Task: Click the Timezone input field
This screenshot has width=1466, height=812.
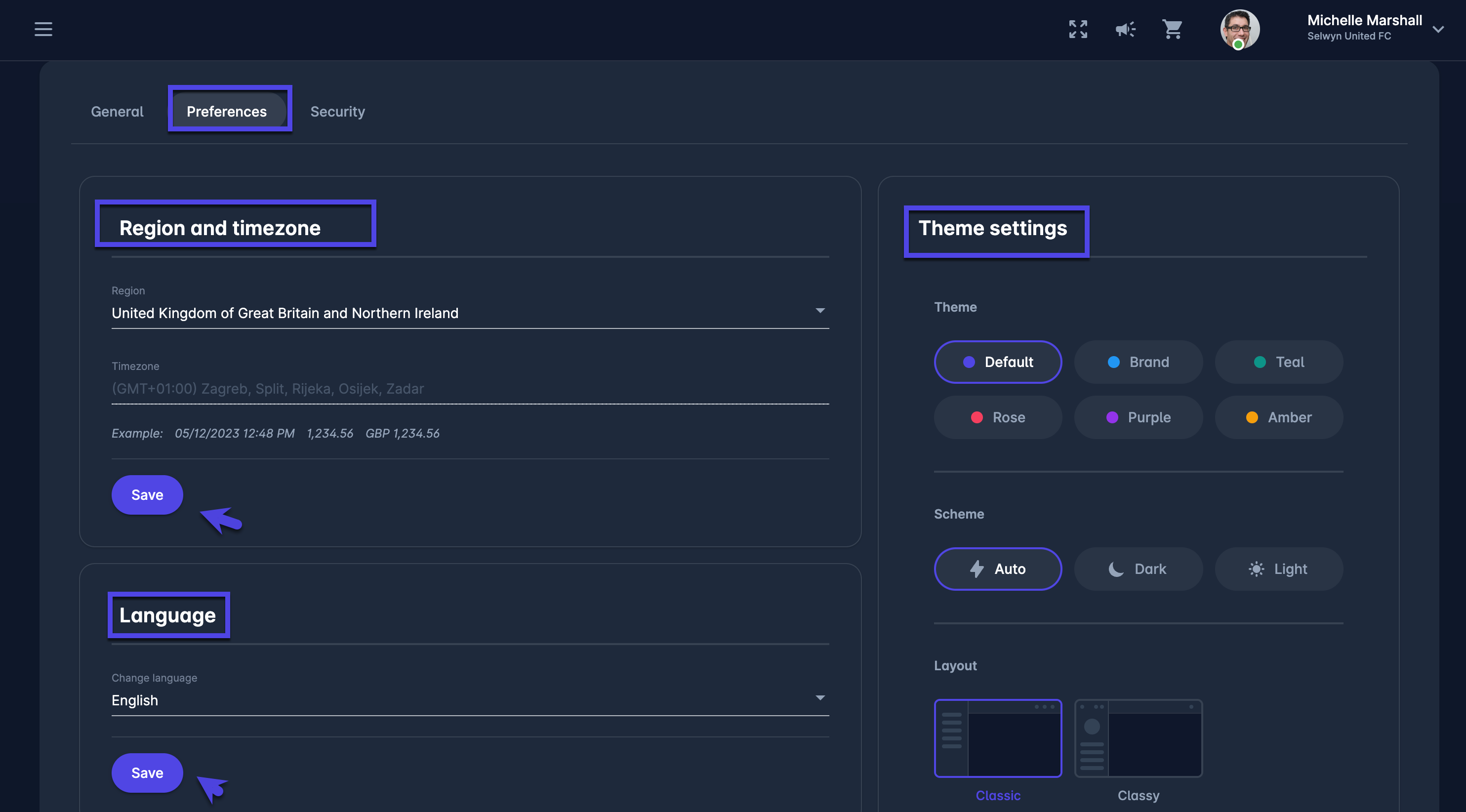Action: 470,389
